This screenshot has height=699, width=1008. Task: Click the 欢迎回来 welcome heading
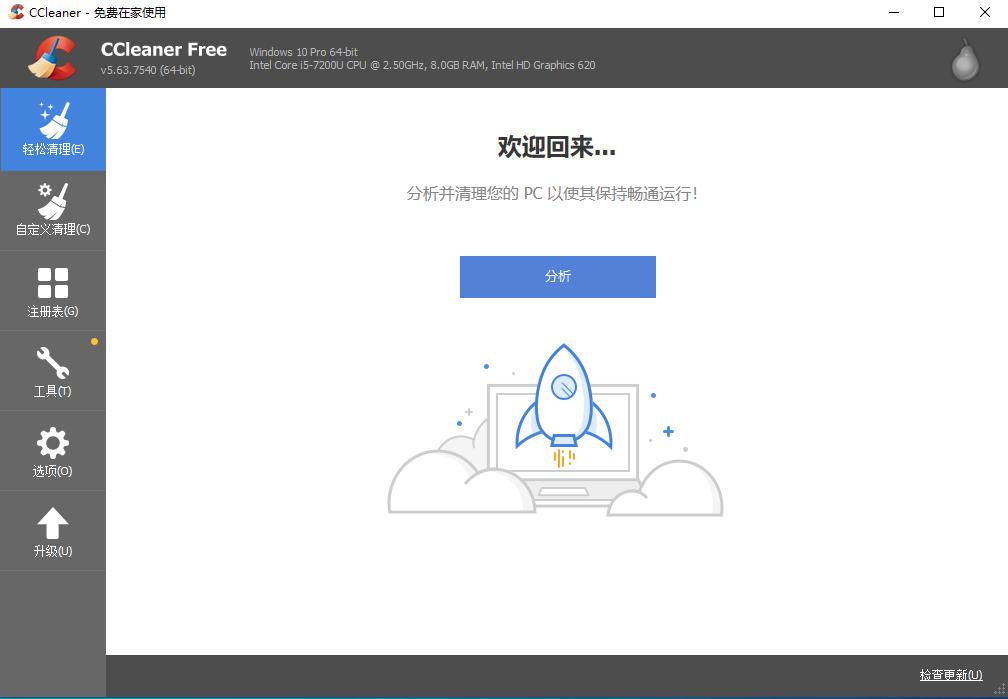click(x=556, y=147)
